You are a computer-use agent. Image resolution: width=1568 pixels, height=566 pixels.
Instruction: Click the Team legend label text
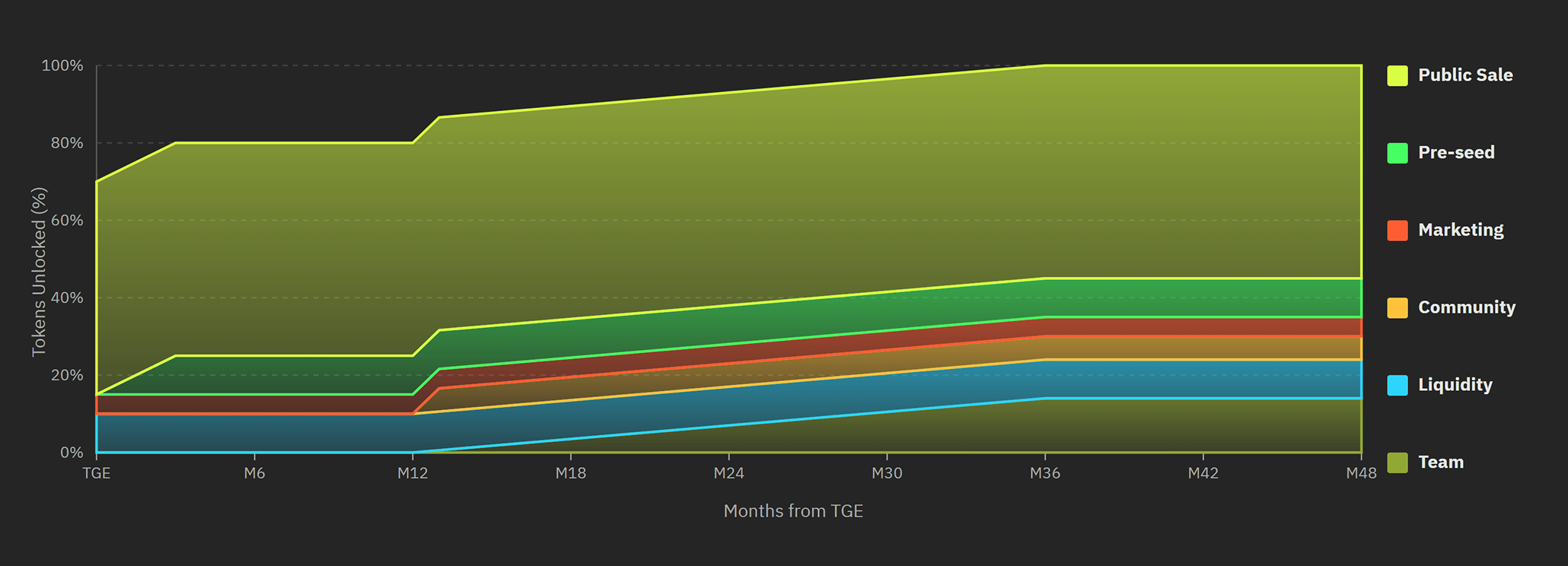1440,463
